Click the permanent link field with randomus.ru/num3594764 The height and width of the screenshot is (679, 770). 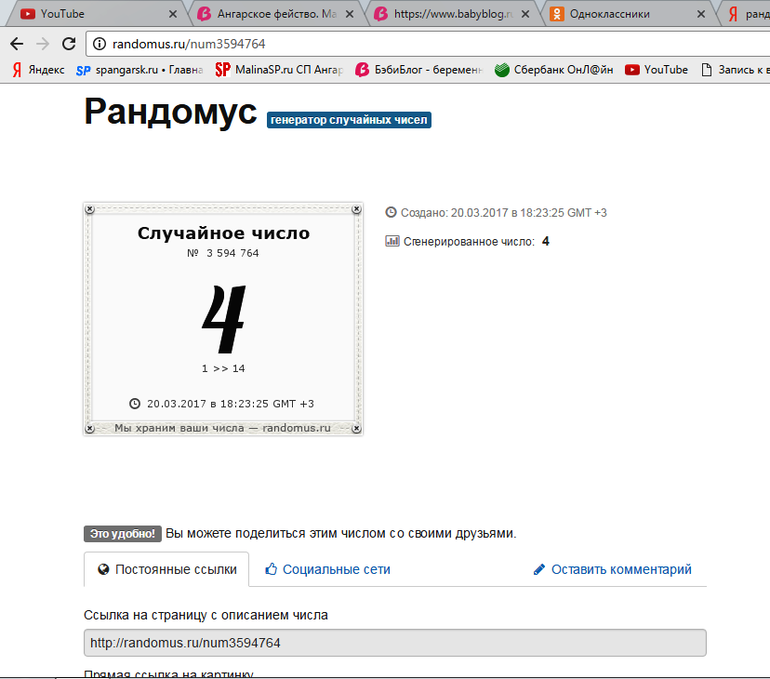point(394,642)
